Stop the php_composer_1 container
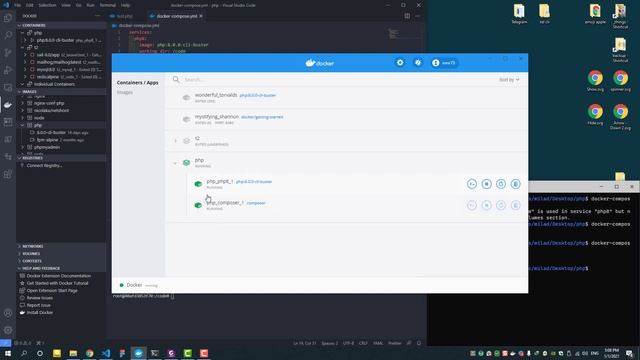Image resolution: width=640 pixels, height=360 pixels. [487, 205]
